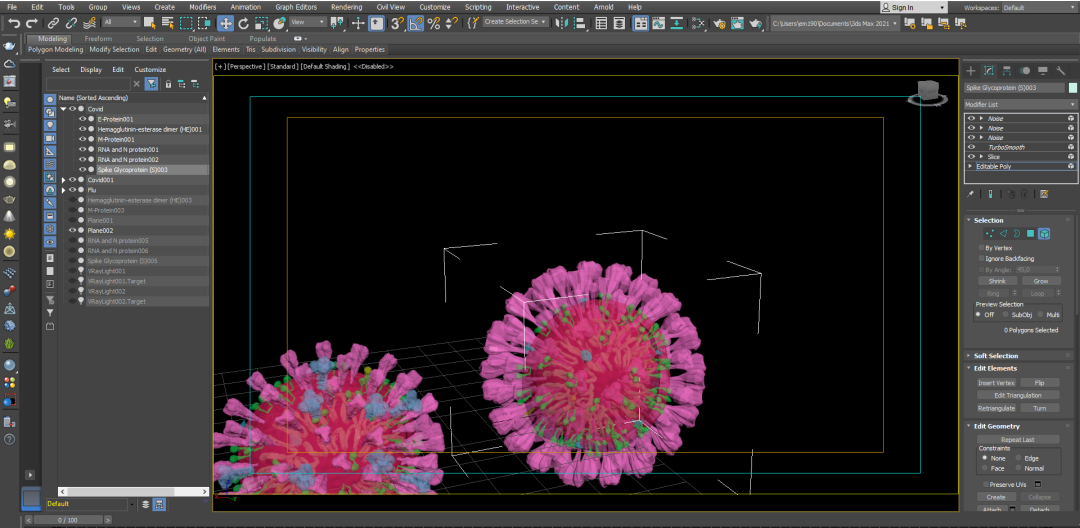Hide the TurboSmooth modifier eye icon
1080x528 pixels.
tap(971, 147)
